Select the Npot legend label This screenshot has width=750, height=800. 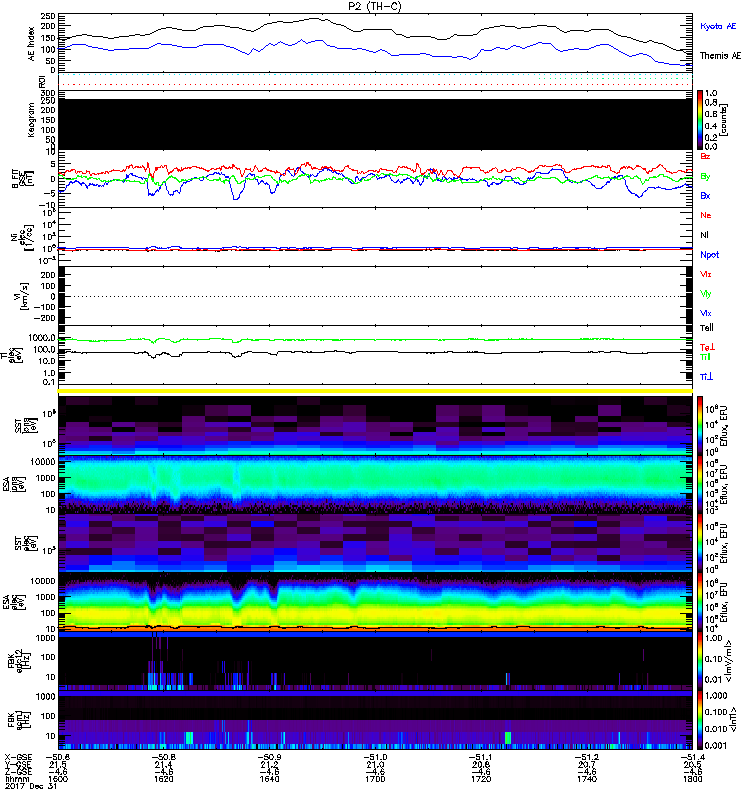coord(708,254)
